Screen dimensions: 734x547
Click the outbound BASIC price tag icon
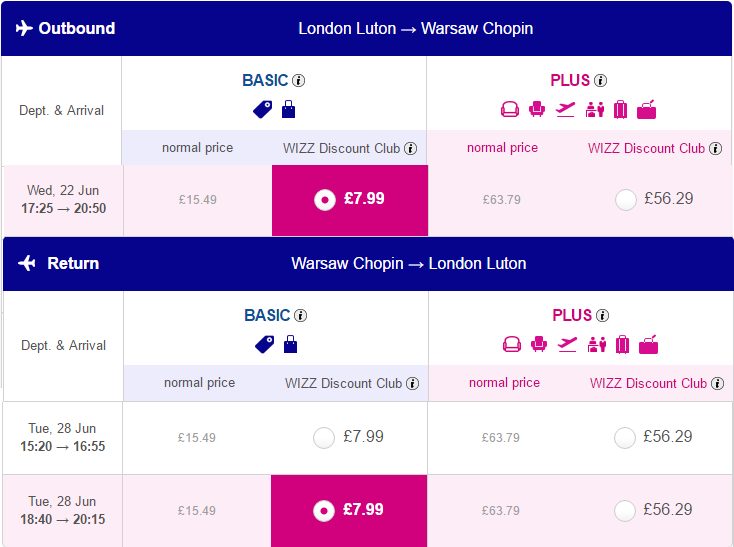[263, 110]
